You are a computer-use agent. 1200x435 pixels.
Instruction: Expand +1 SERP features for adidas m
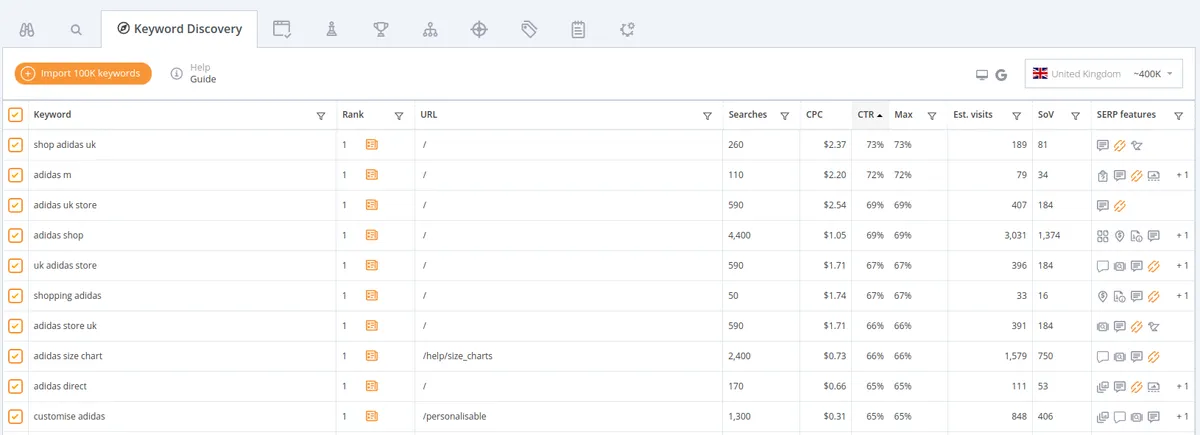pos(1182,175)
